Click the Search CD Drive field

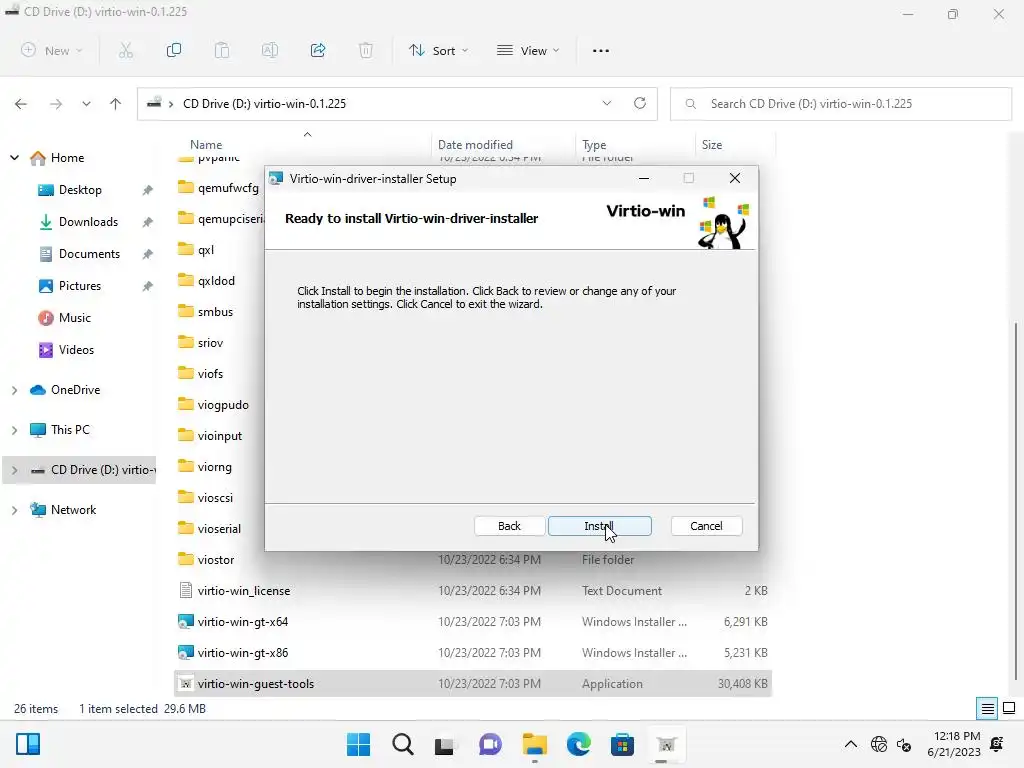tap(841, 104)
